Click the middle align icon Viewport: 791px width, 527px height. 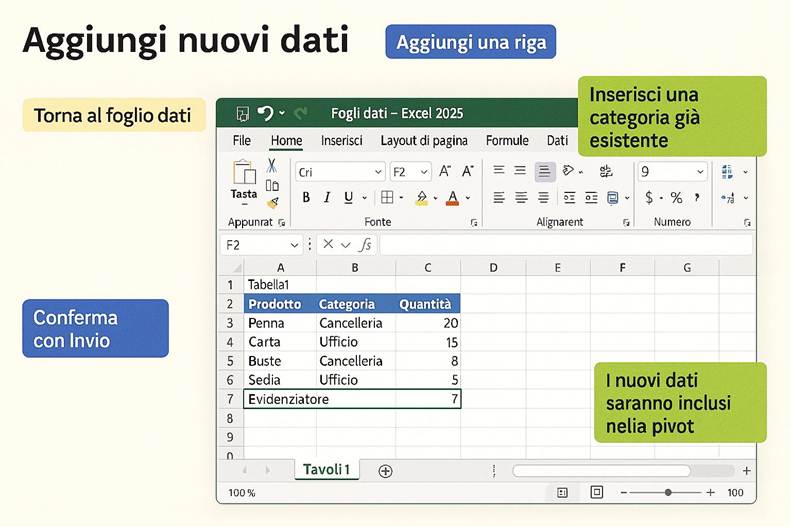520,170
